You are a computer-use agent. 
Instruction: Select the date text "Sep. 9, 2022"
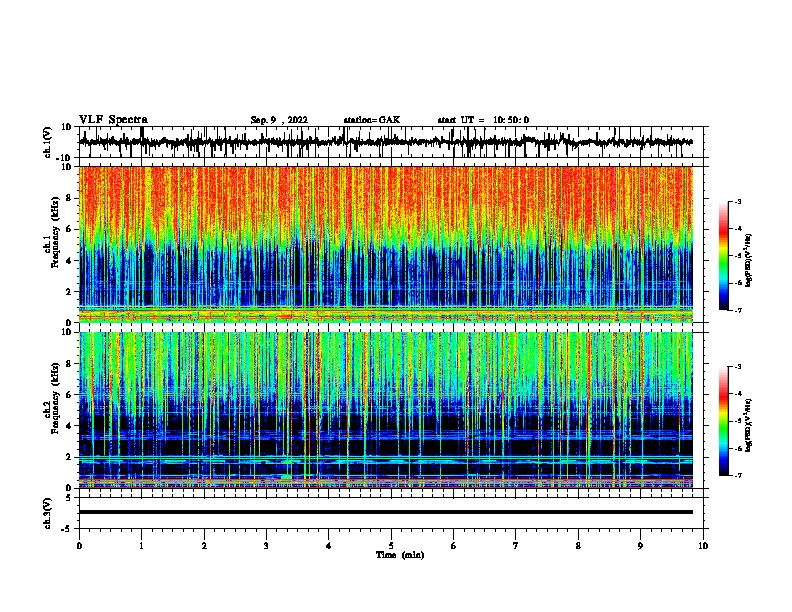coord(279,120)
